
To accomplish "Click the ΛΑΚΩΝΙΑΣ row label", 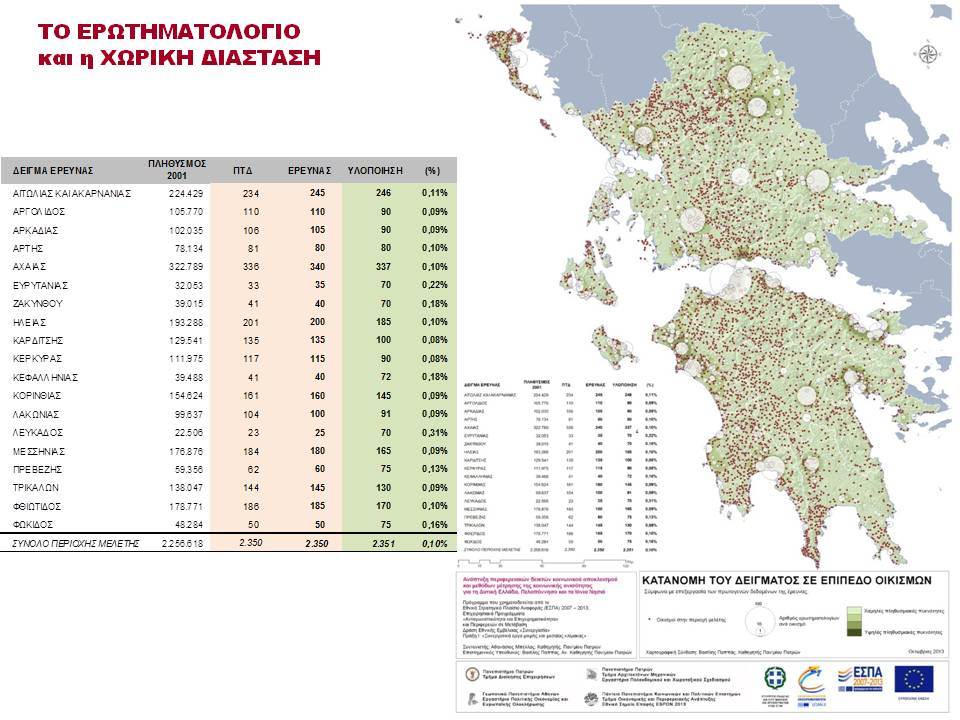I will click(x=36, y=414).
